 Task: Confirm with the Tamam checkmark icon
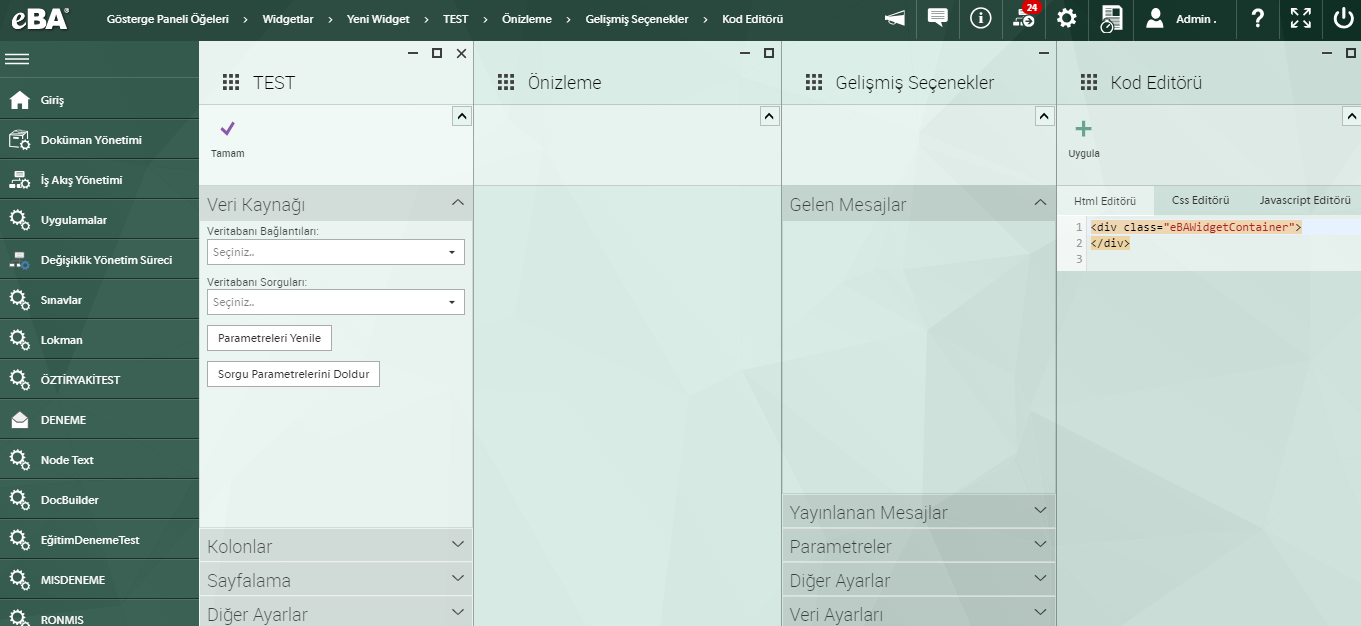227,128
